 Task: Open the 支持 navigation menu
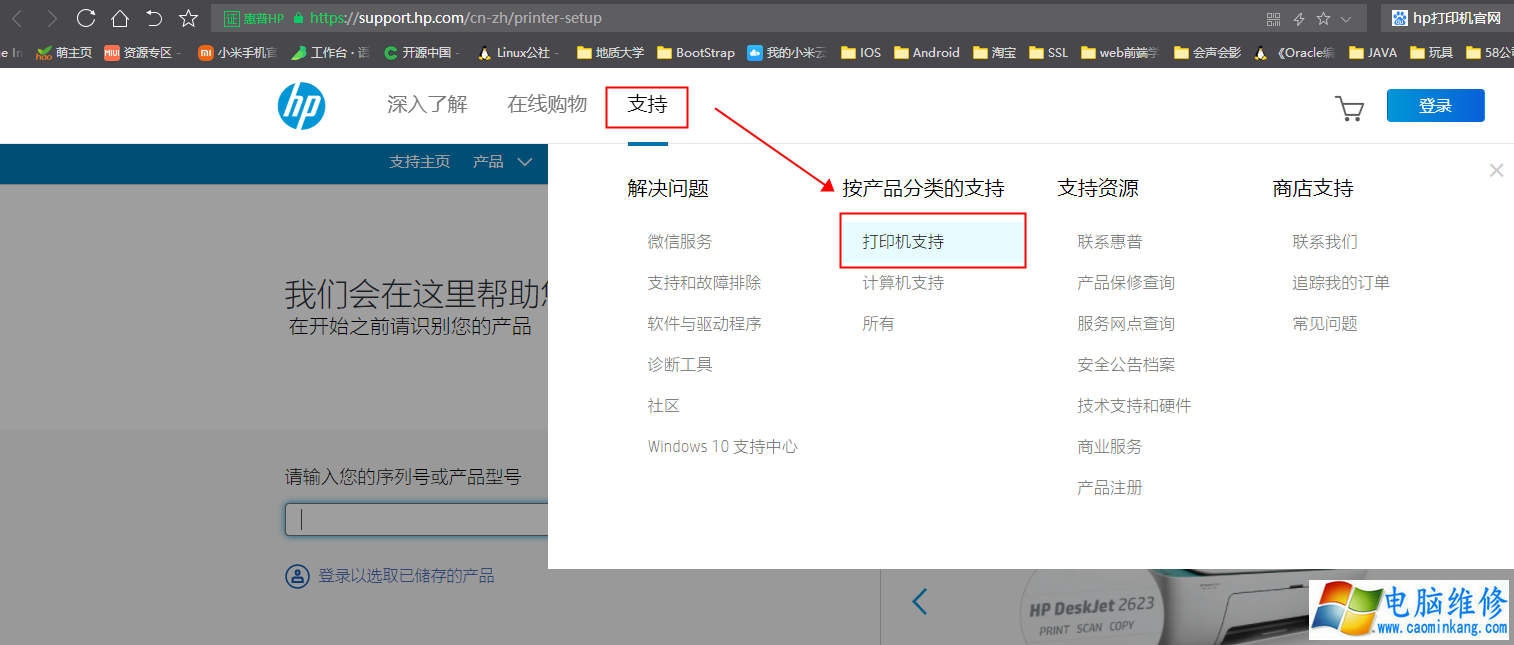tap(647, 104)
